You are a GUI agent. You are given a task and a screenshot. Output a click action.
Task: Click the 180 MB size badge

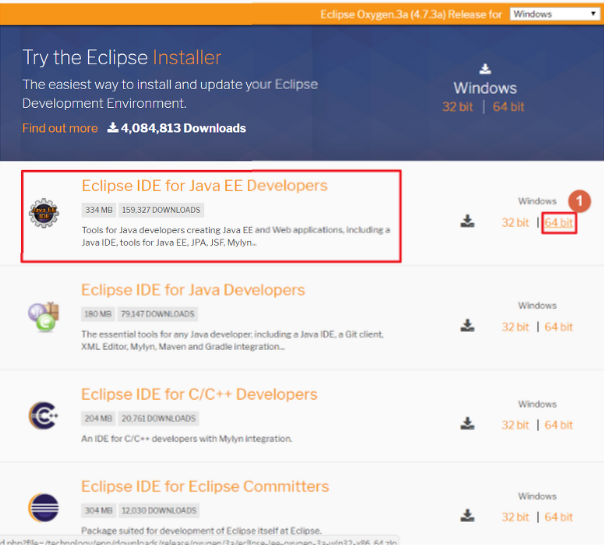coord(98,314)
